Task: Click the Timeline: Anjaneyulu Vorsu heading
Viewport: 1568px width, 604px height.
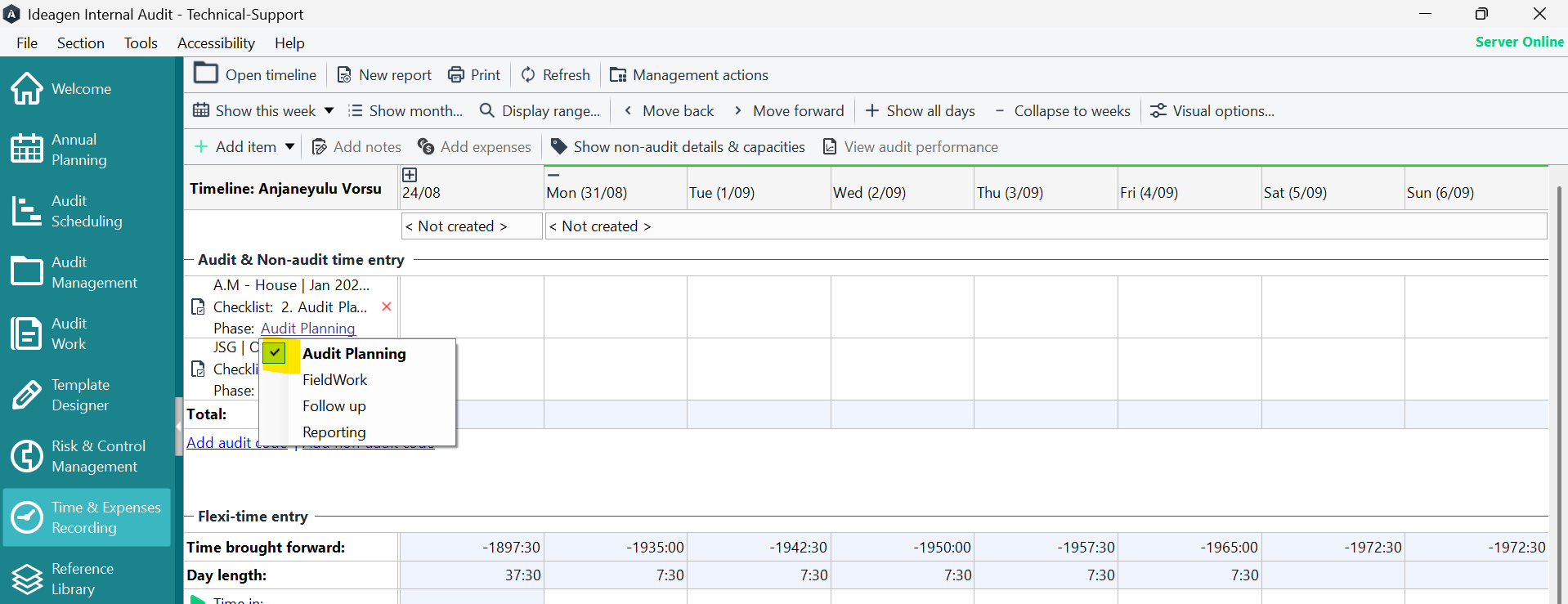Action: coord(285,189)
